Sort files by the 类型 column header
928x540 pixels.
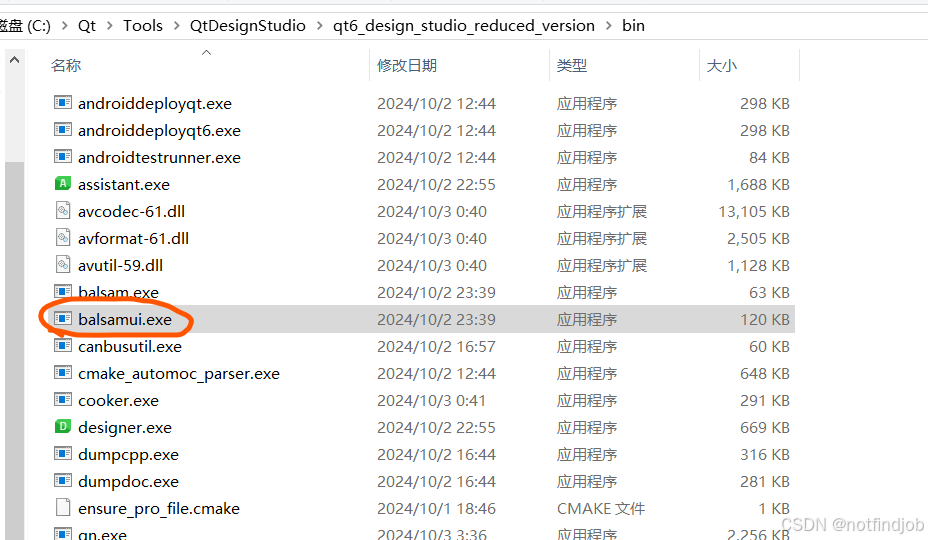pyautogui.click(x=572, y=65)
